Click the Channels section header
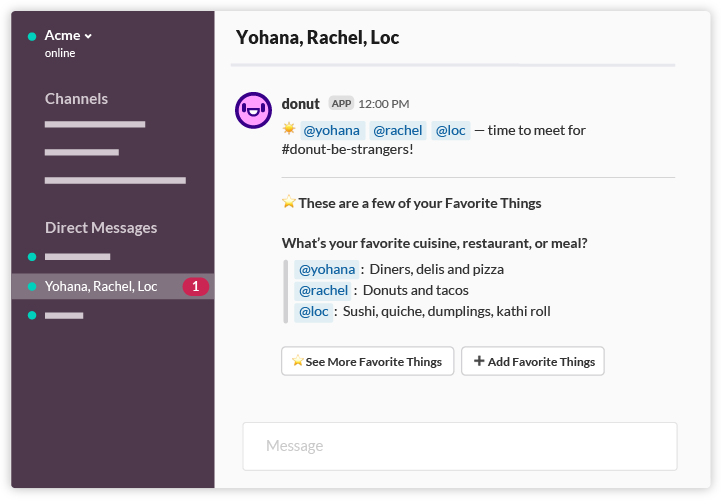Image resolution: width=721 pixels, height=501 pixels. tap(76, 99)
